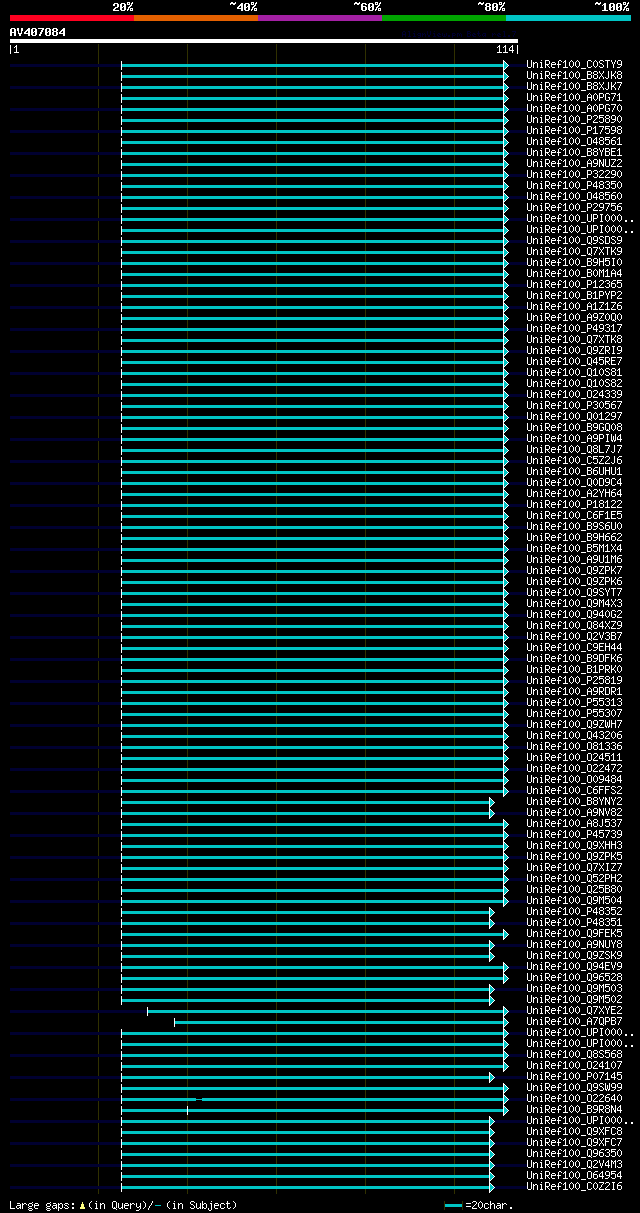
Task: Select UniRef100_C6F1E5 entry
Action: [x=574, y=515]
